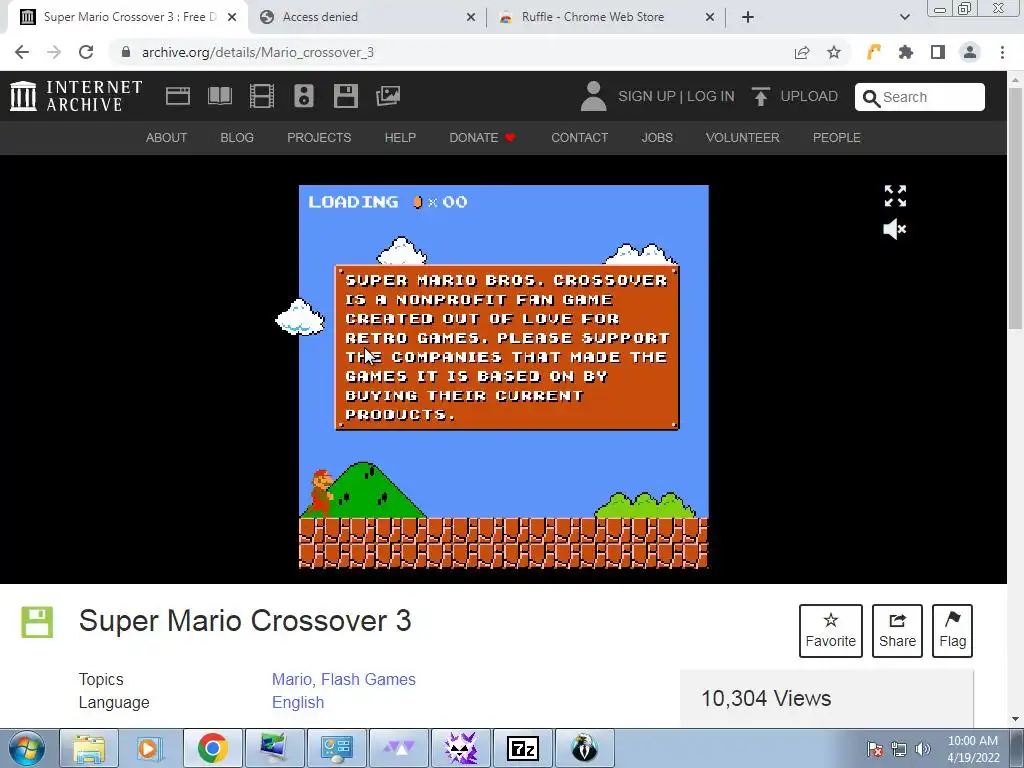
Task: Bookmark this page with the star icon
Action: point(834,52)
